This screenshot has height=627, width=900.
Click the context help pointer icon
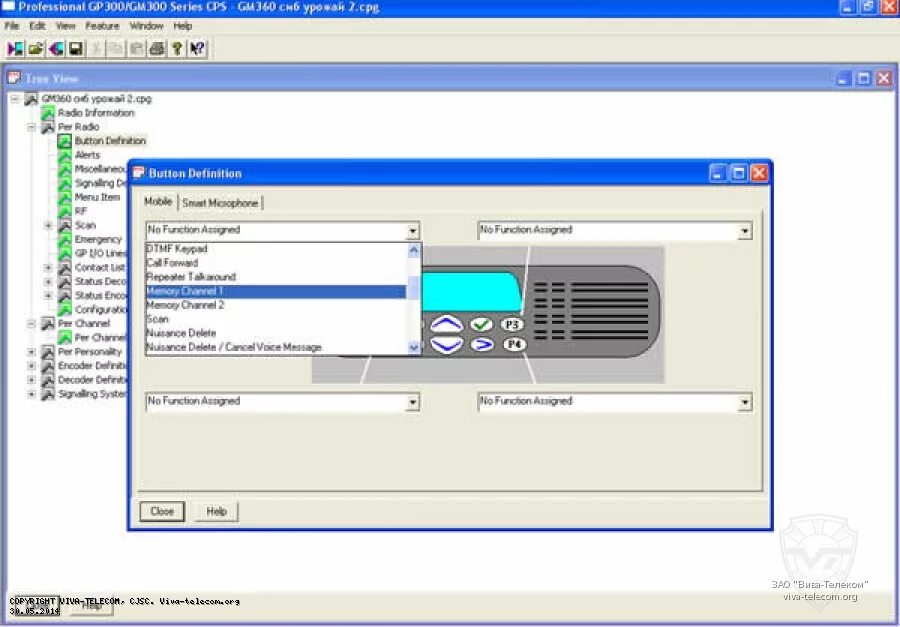(197, 49)
